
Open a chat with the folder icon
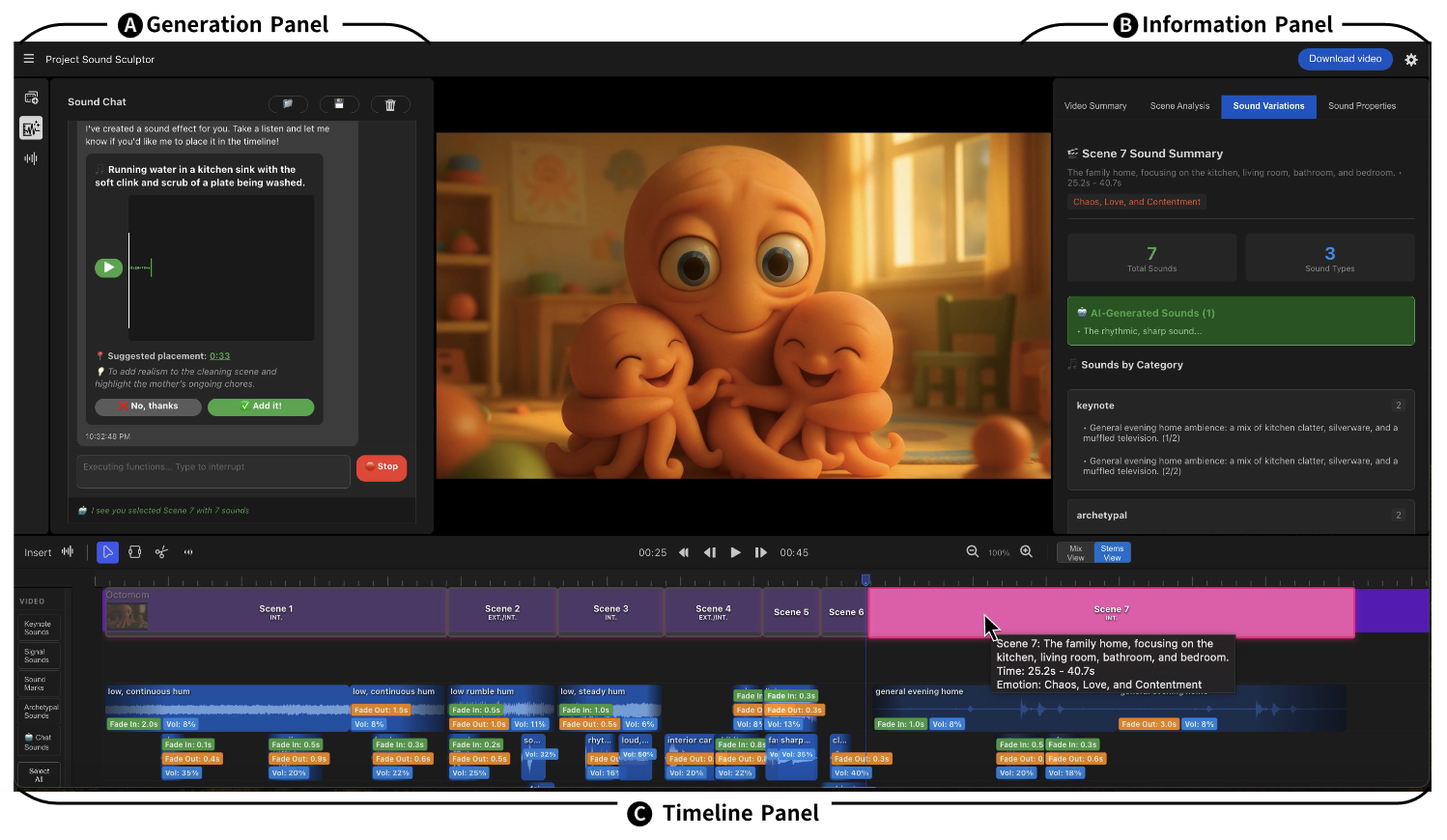[288, 104]
